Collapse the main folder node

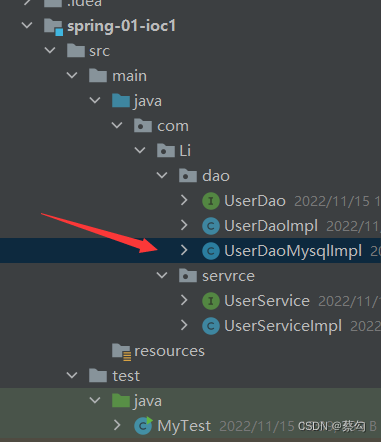tap(72, 75)
